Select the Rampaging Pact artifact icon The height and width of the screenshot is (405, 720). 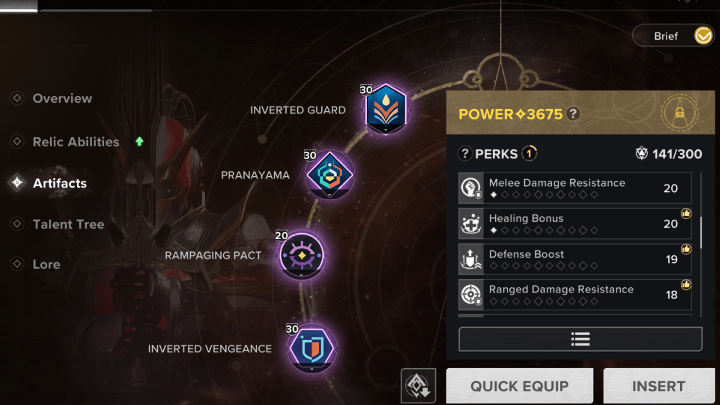pyautogui.click(x=302, y=255)
